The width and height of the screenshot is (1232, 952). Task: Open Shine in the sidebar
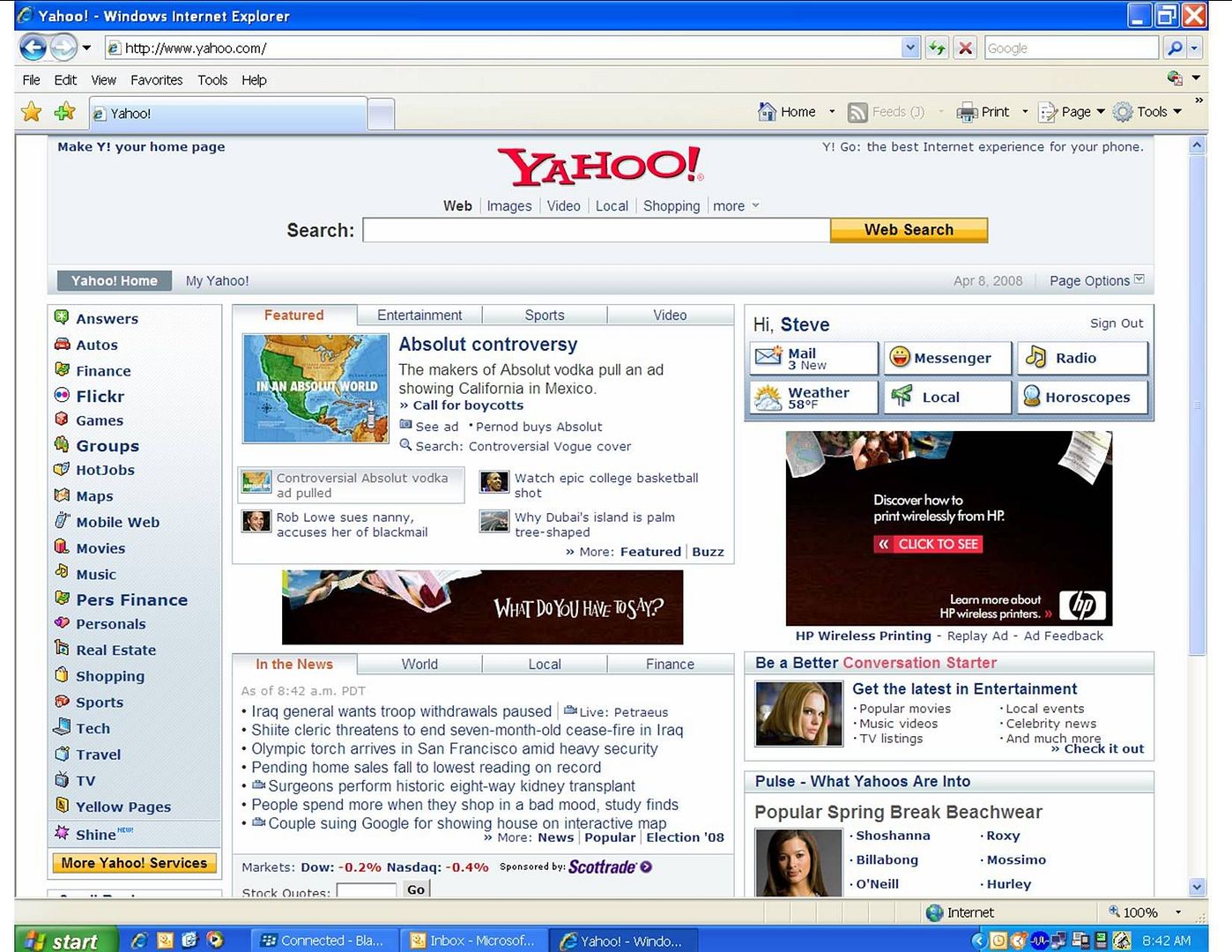pos(95,835)
